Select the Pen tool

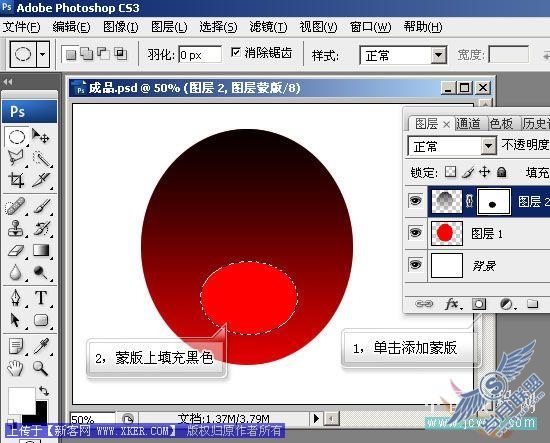[16, 298]
